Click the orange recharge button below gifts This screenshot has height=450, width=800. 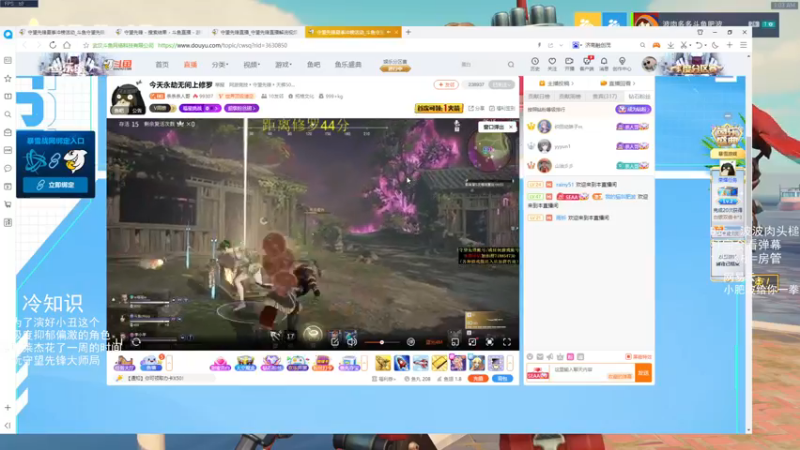pyautogui.click(x=478, y=379)
